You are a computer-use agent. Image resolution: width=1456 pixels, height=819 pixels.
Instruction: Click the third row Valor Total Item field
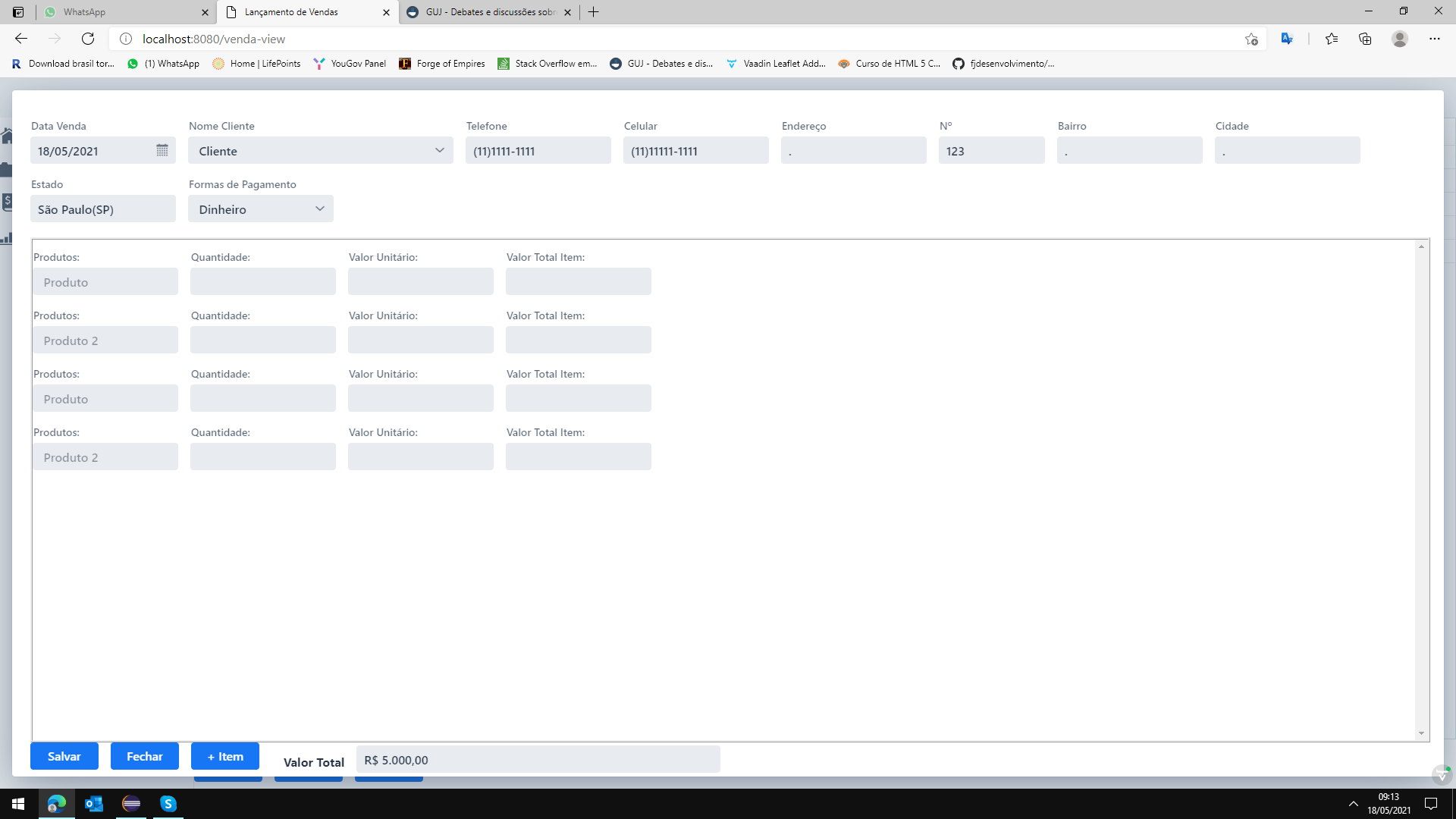(x=579, y=398)
